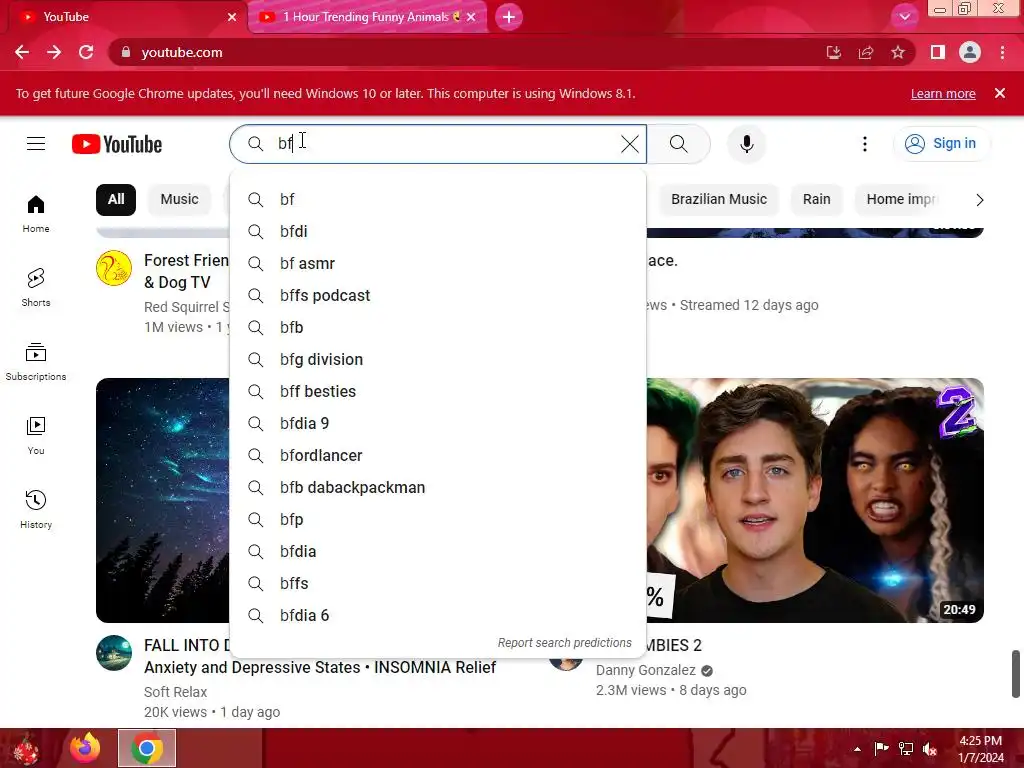Click into the YouTube search field
This screenshot has height=768, width=1024.
tap(438, 144)
